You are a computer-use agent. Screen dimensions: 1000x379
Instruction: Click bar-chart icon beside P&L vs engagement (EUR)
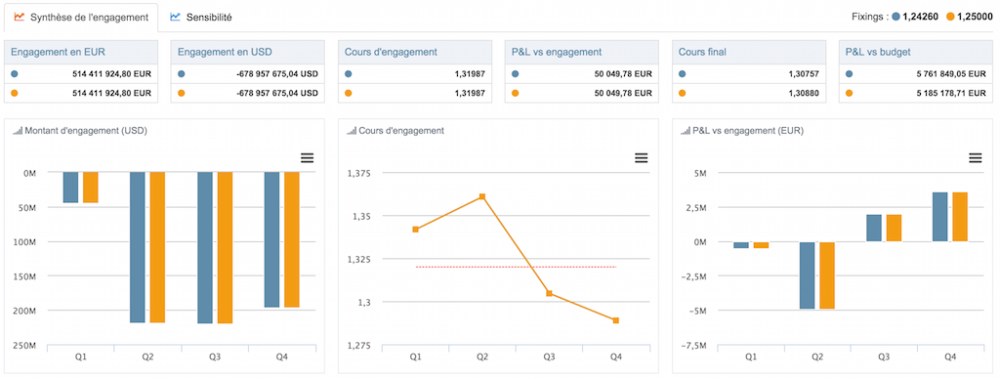686,131
